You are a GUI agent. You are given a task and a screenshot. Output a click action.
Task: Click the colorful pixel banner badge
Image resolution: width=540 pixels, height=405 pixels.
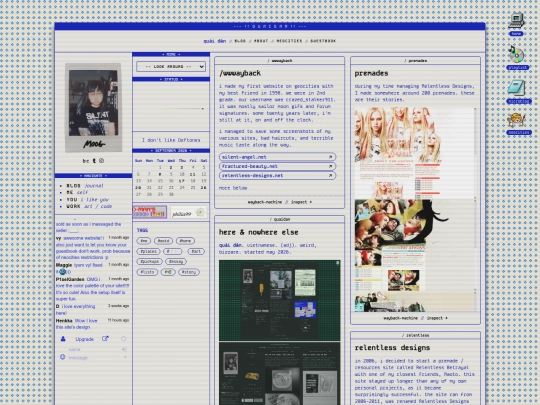[x=150, y=212]
